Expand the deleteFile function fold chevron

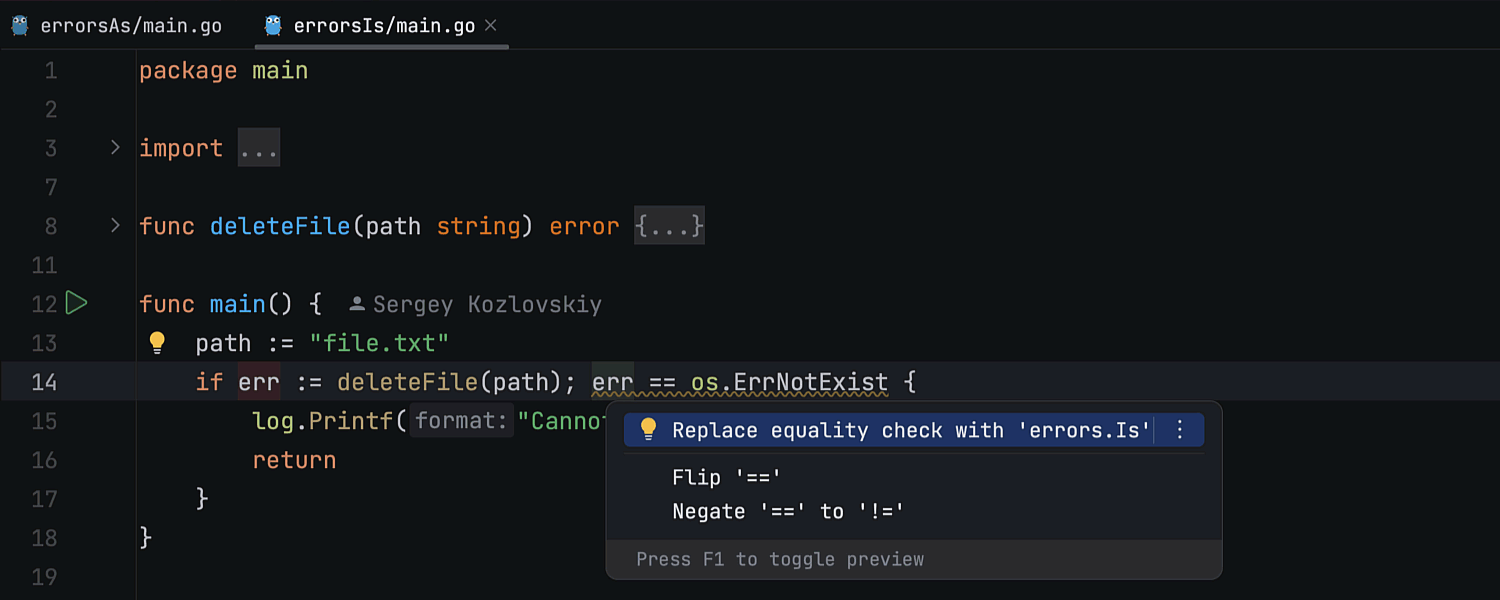115,226
